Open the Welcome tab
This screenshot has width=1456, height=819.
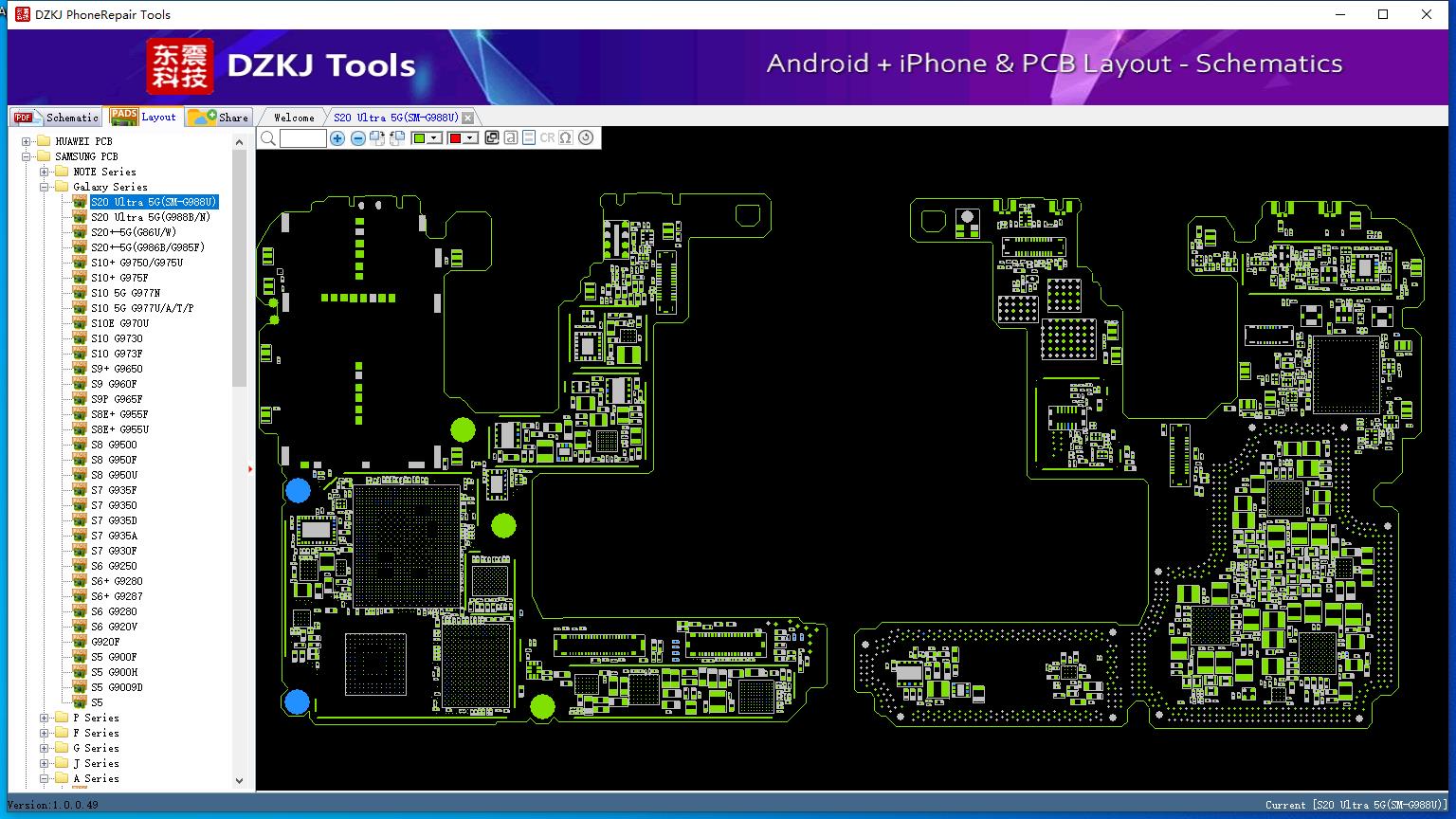click(x=294, y=118)
